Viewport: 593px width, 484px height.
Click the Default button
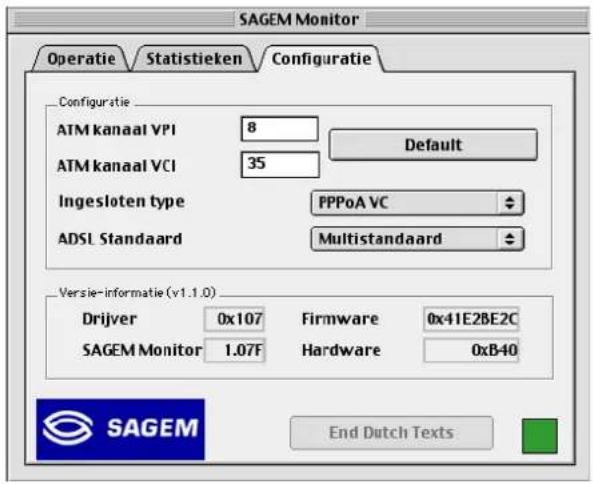point(433,145)
